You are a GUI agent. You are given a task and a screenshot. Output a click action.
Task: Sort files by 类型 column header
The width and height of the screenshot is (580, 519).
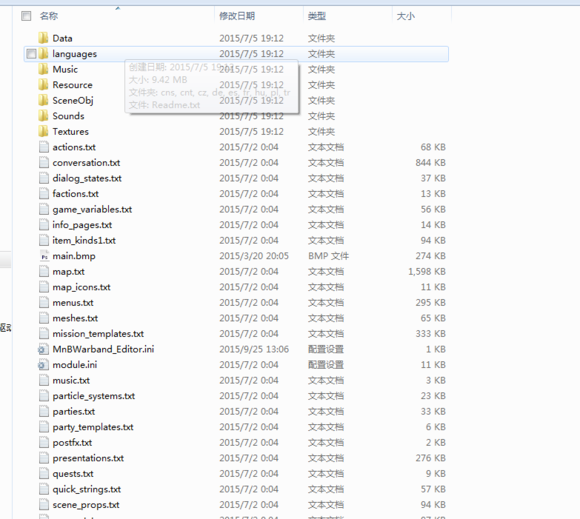coord(317,16)
